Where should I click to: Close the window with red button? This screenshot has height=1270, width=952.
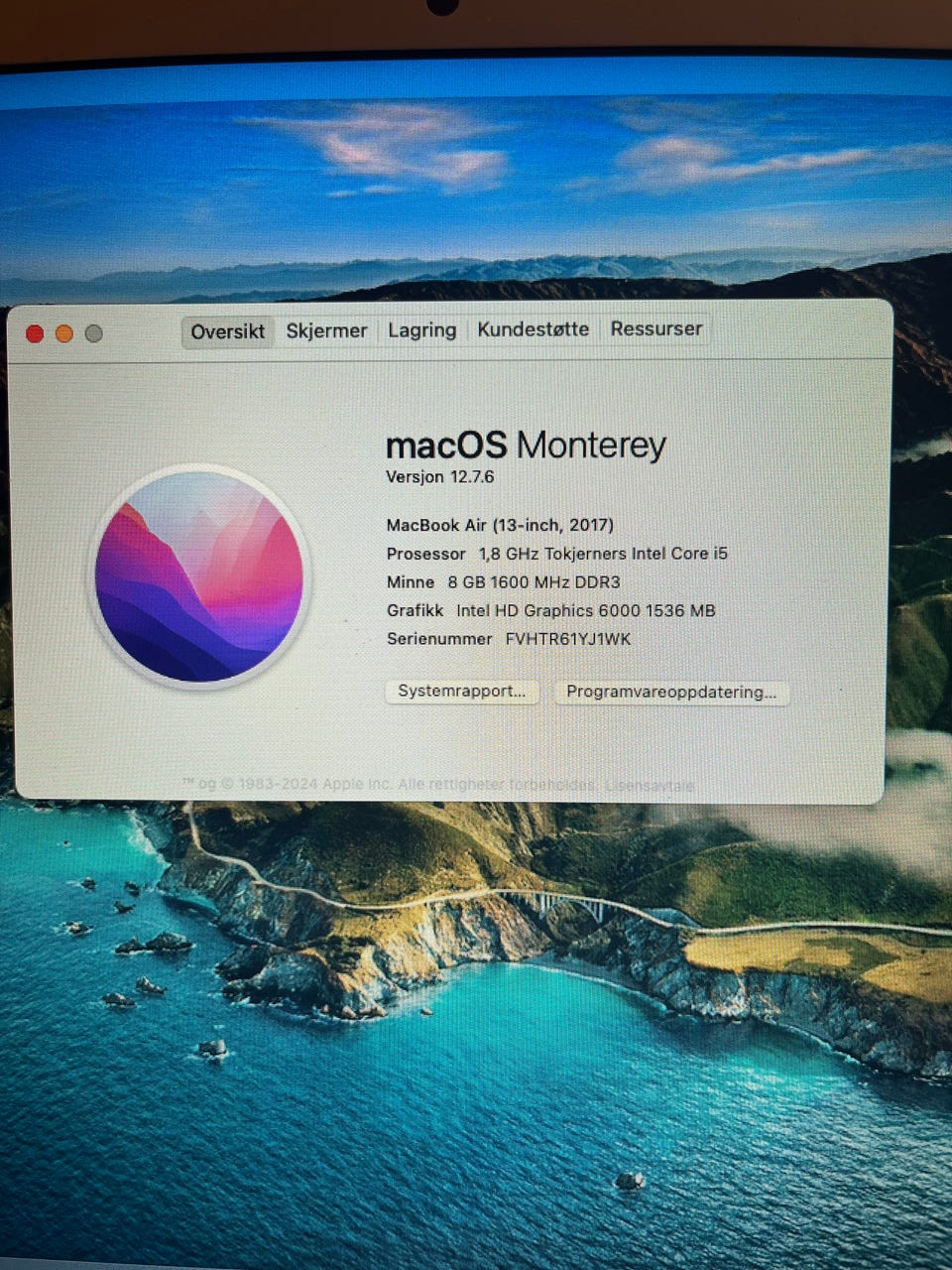(x=35, y=334)
